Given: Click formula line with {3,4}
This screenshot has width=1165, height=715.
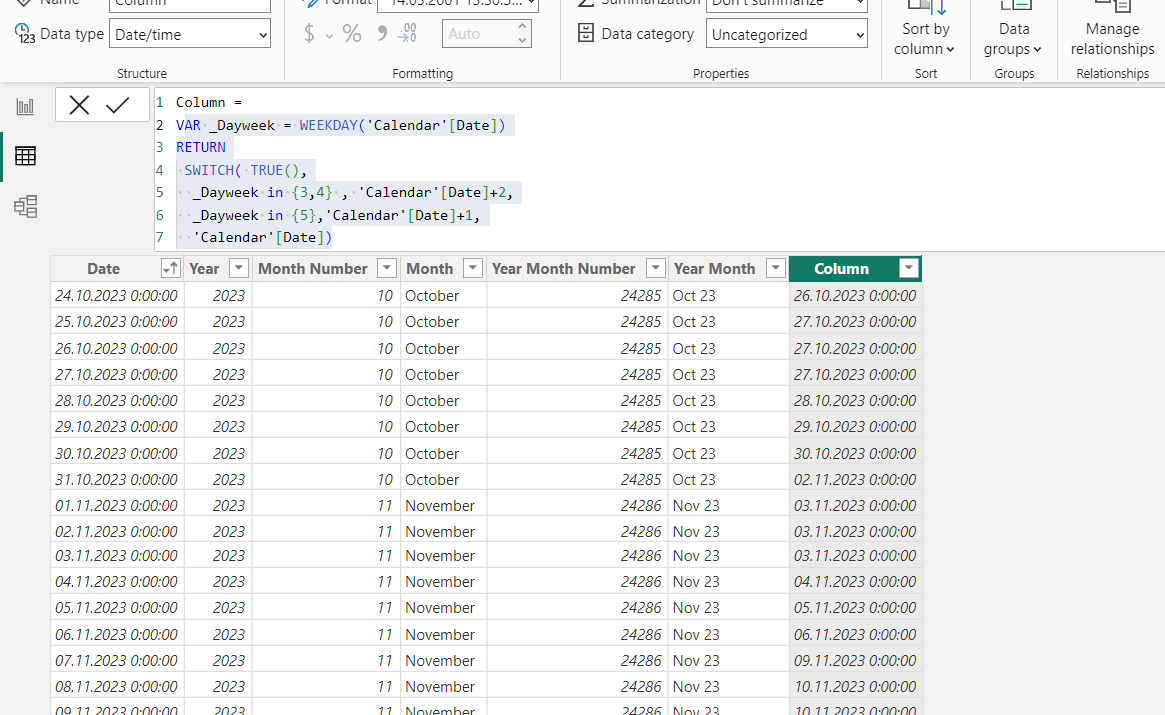Looking at the screenshot, I should coord(352,192).
